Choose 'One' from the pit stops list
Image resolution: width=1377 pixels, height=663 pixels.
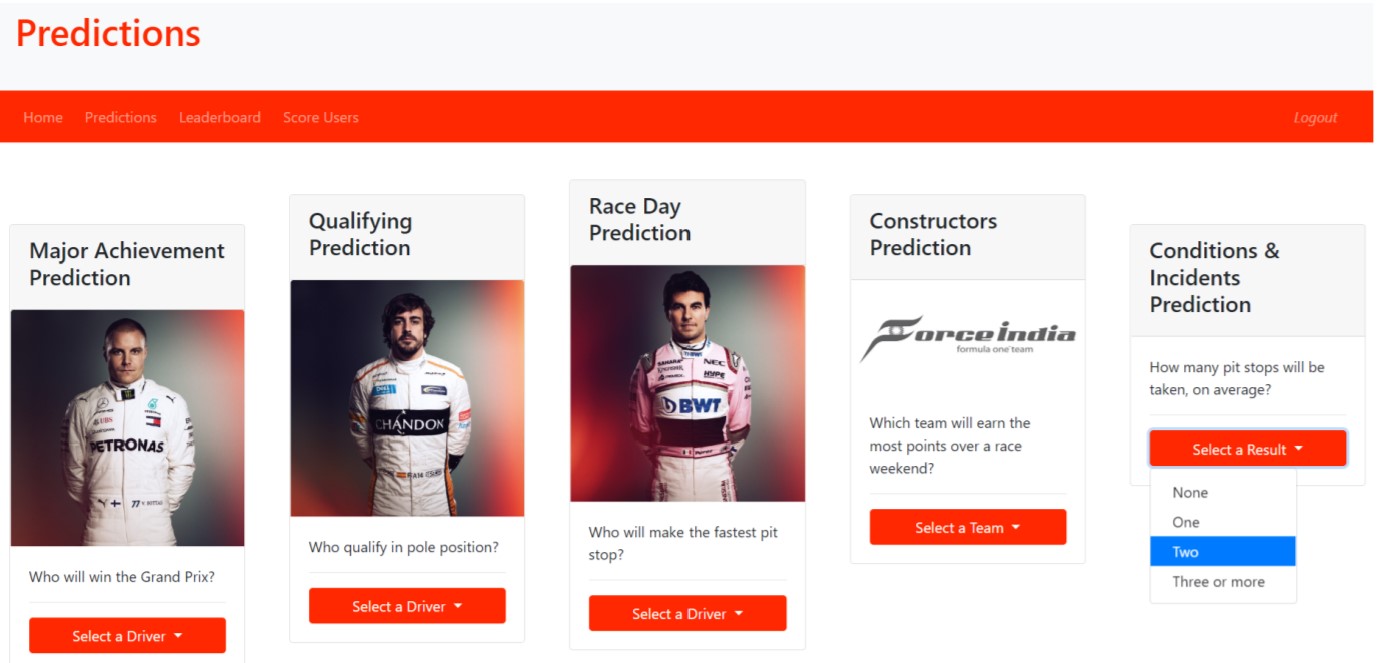click(x=1223, y=522)
